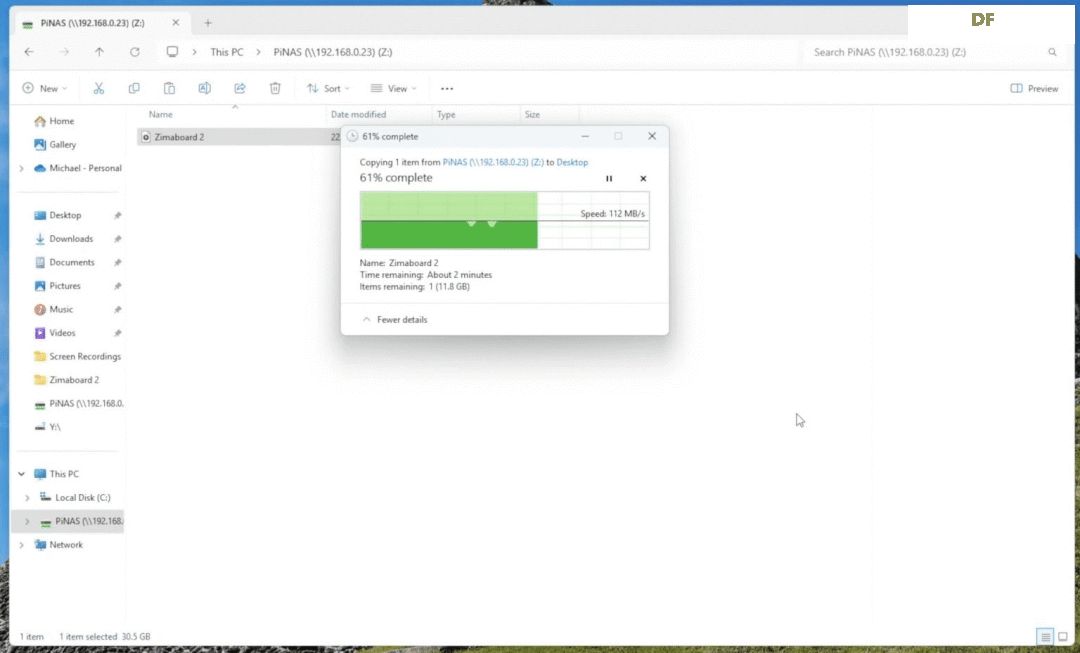Click chevron after This PC in breadcrumb
Screen dimensions: 1080x653
tap(258, 52)
